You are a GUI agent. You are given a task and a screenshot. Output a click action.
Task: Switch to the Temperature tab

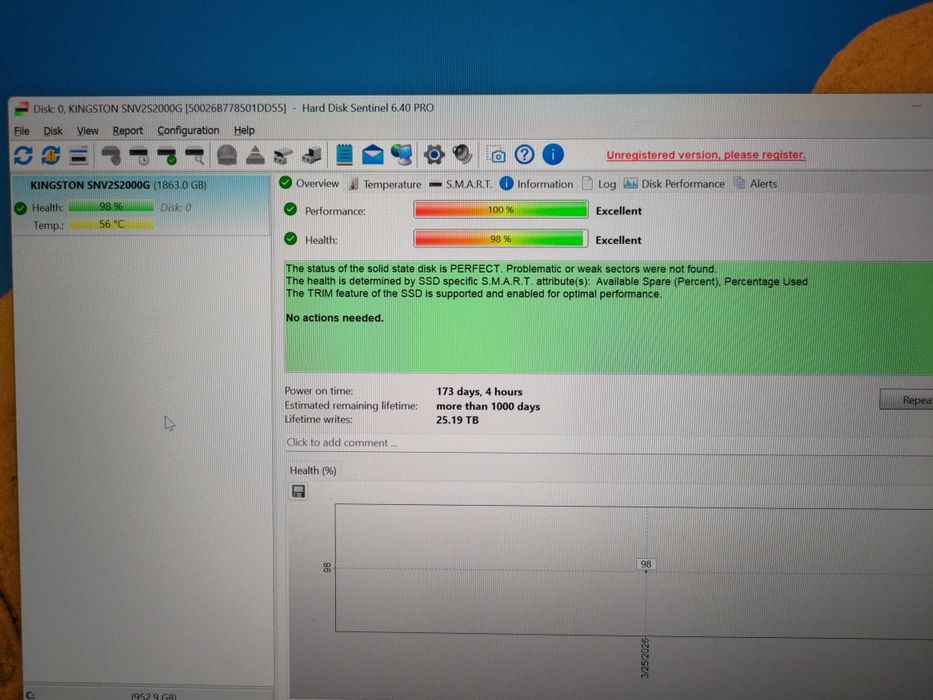click(x=384, y=184)
